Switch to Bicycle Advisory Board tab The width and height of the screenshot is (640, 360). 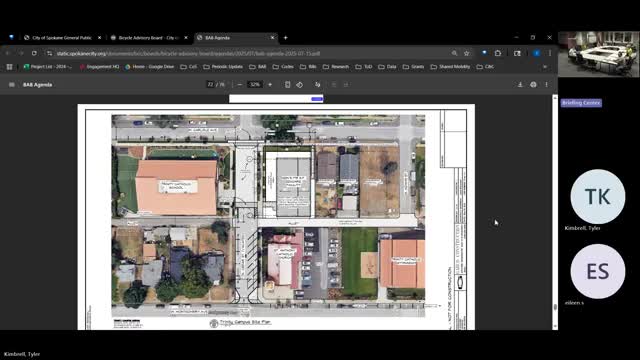coord(149,38)
